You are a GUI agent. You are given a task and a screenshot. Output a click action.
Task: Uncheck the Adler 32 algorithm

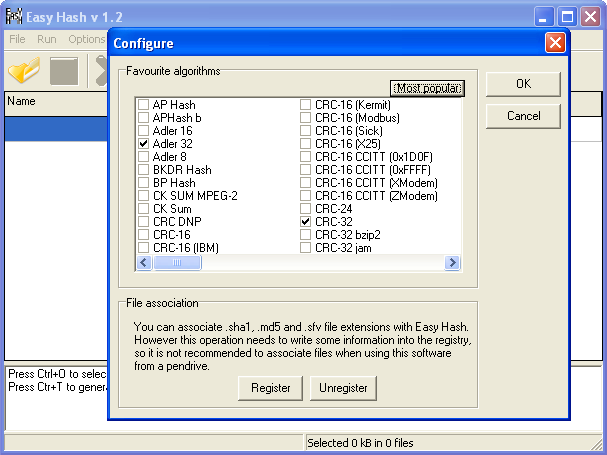[x=144, y=144]
